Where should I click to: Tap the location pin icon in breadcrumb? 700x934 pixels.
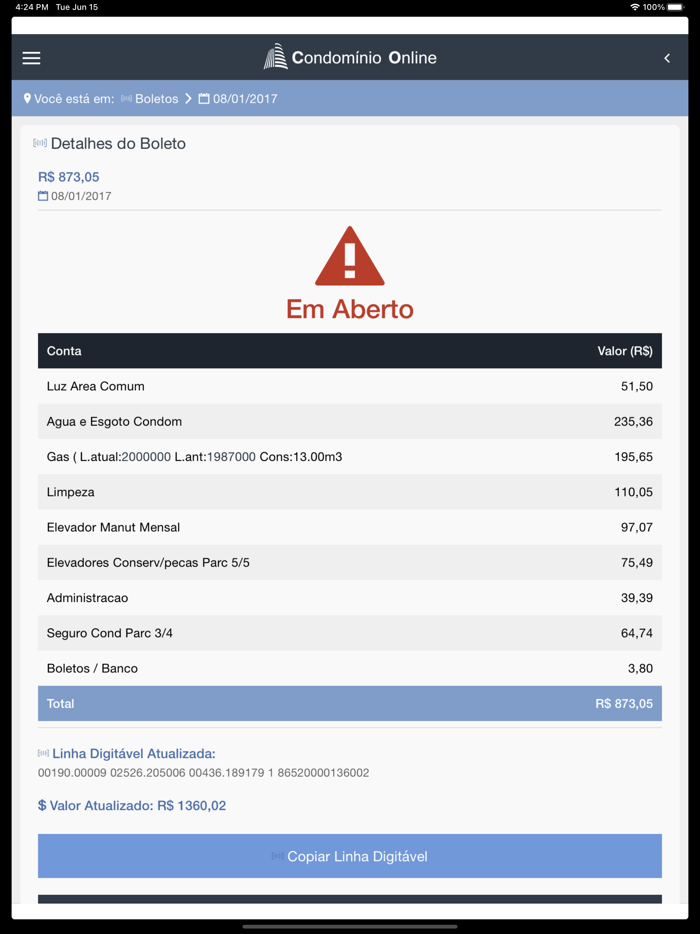tap(27, 98)
